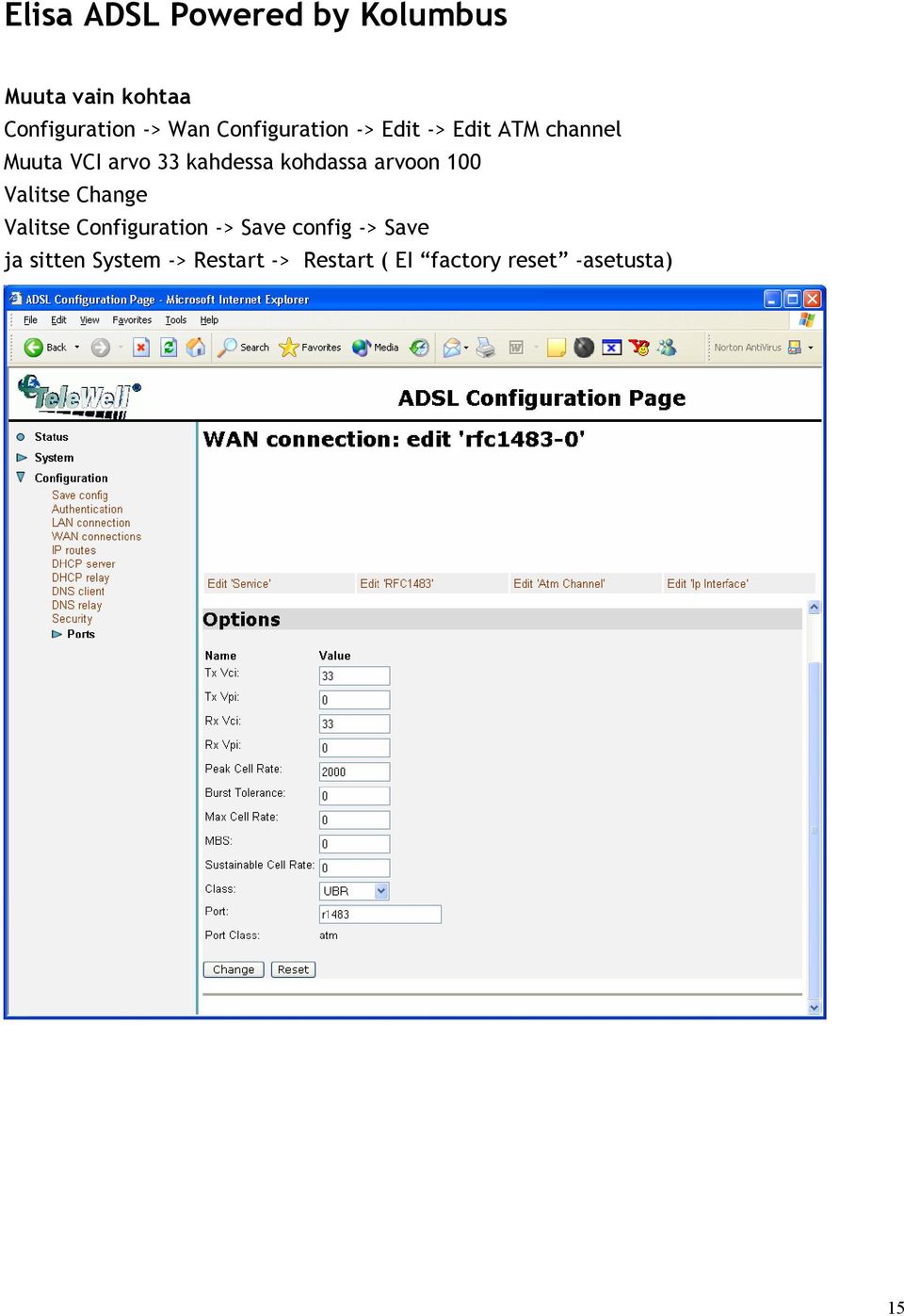The image size is (904, 1316).
Task: Click the Rx Vci value field
Action: pos(354,723)
